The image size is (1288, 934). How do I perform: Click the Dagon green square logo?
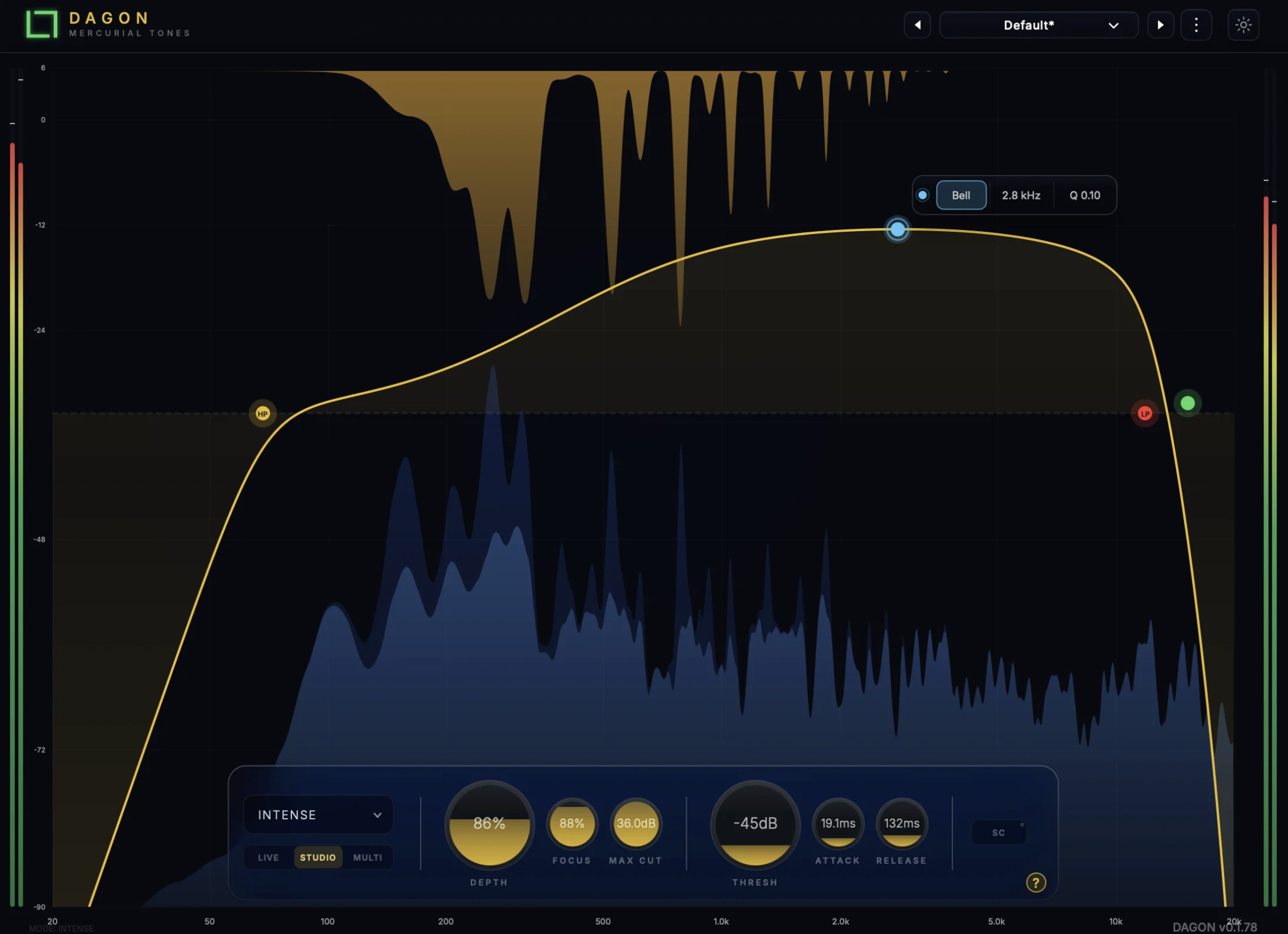[42, 24]
